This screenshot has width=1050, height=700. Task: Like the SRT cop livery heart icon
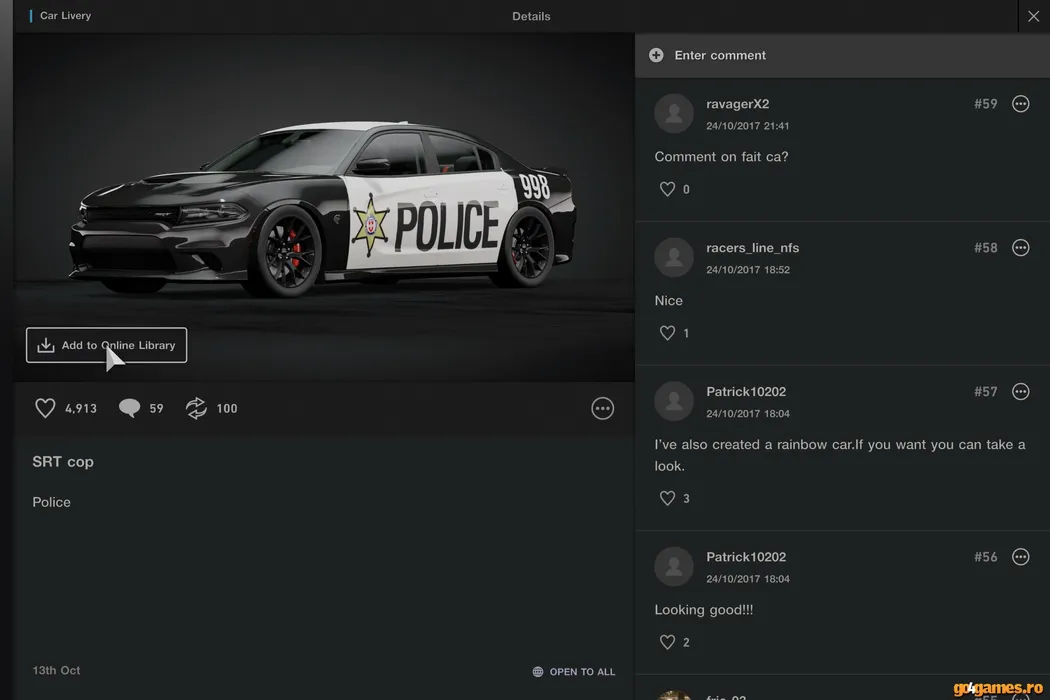click(x=45, y=408)
